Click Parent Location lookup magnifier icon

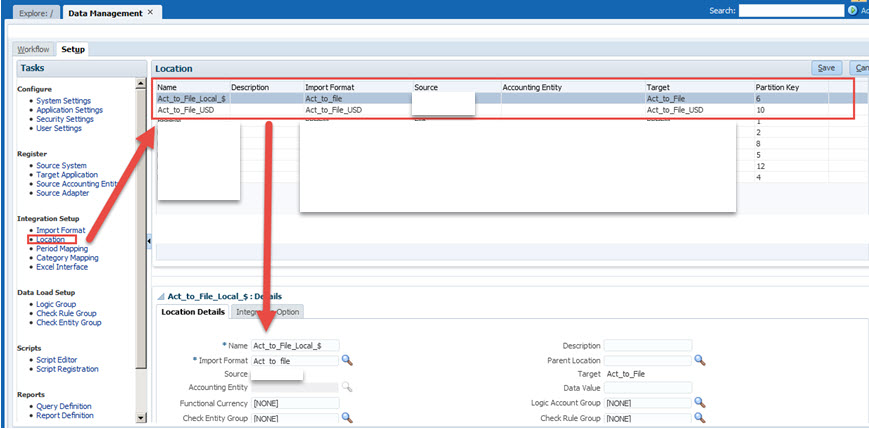[x=700, y=360]
